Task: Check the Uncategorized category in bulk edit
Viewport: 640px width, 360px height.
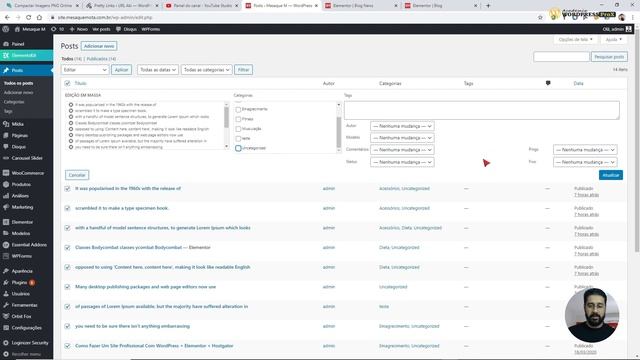Action: [x=238, y=148]
